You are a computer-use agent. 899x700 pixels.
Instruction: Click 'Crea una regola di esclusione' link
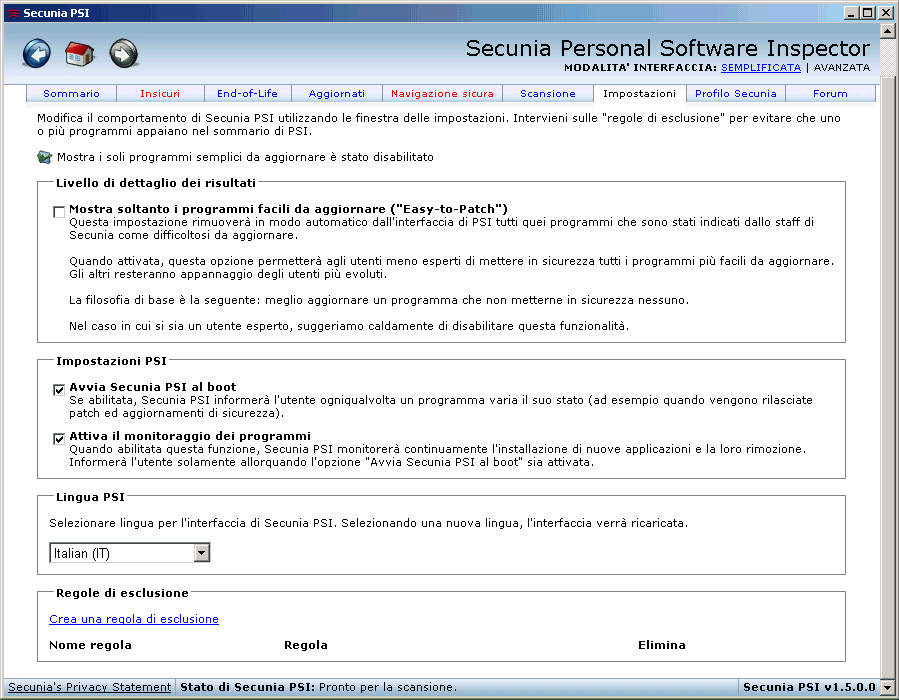point(134,619)
